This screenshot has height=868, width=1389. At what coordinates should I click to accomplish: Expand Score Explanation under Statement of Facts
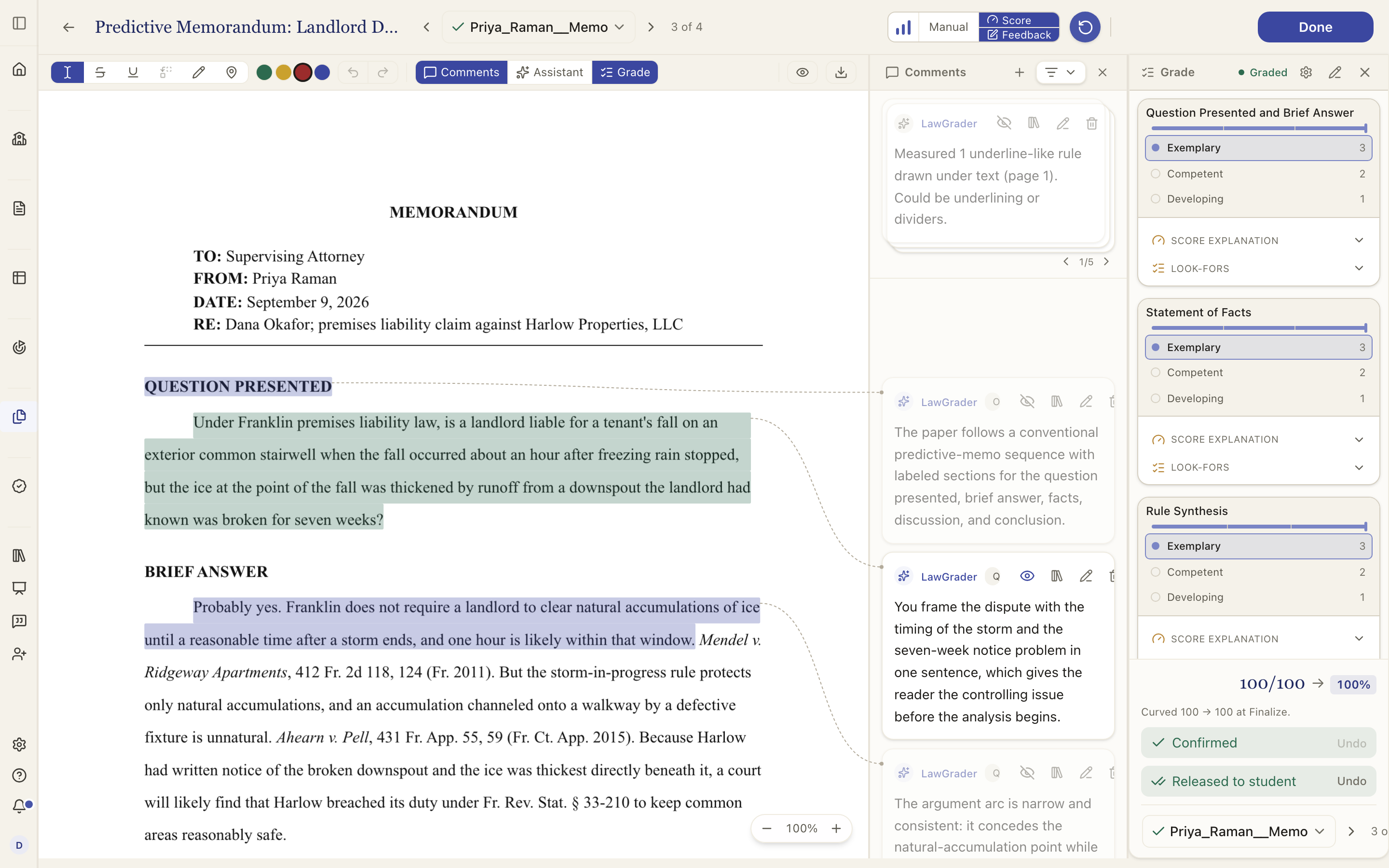point(1258,440)
